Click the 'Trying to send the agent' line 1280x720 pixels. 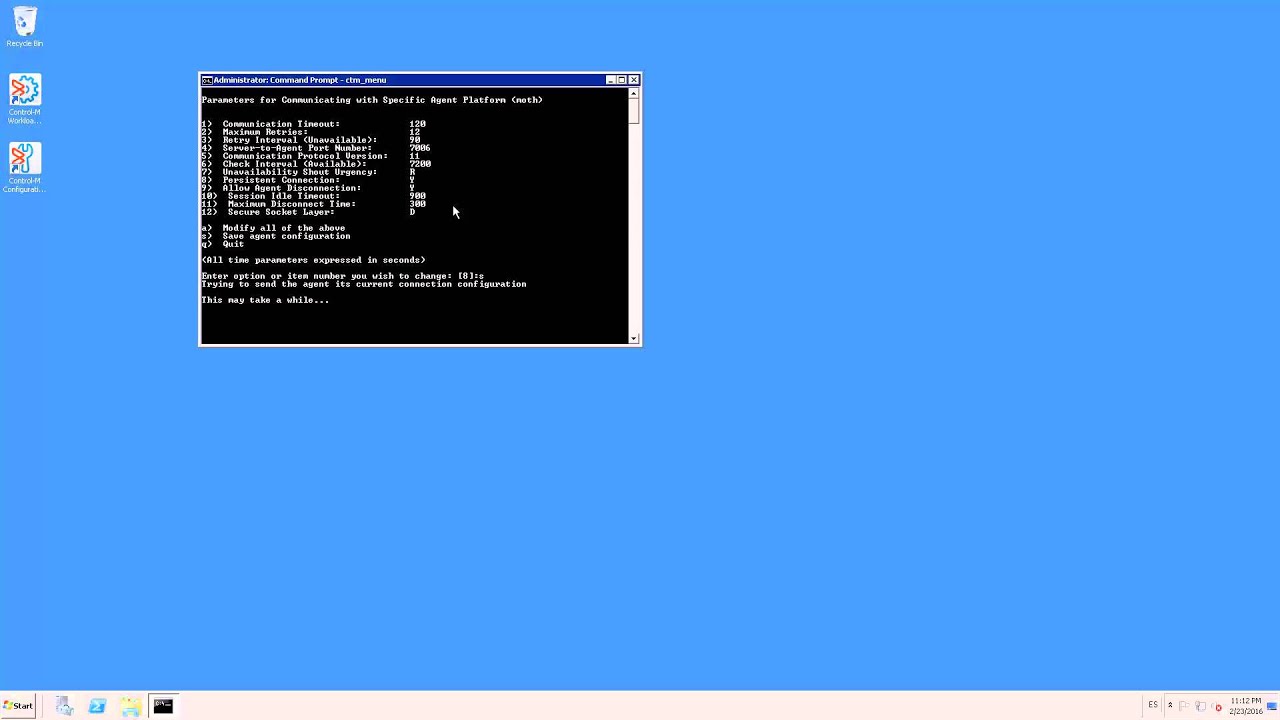[364, 284]
